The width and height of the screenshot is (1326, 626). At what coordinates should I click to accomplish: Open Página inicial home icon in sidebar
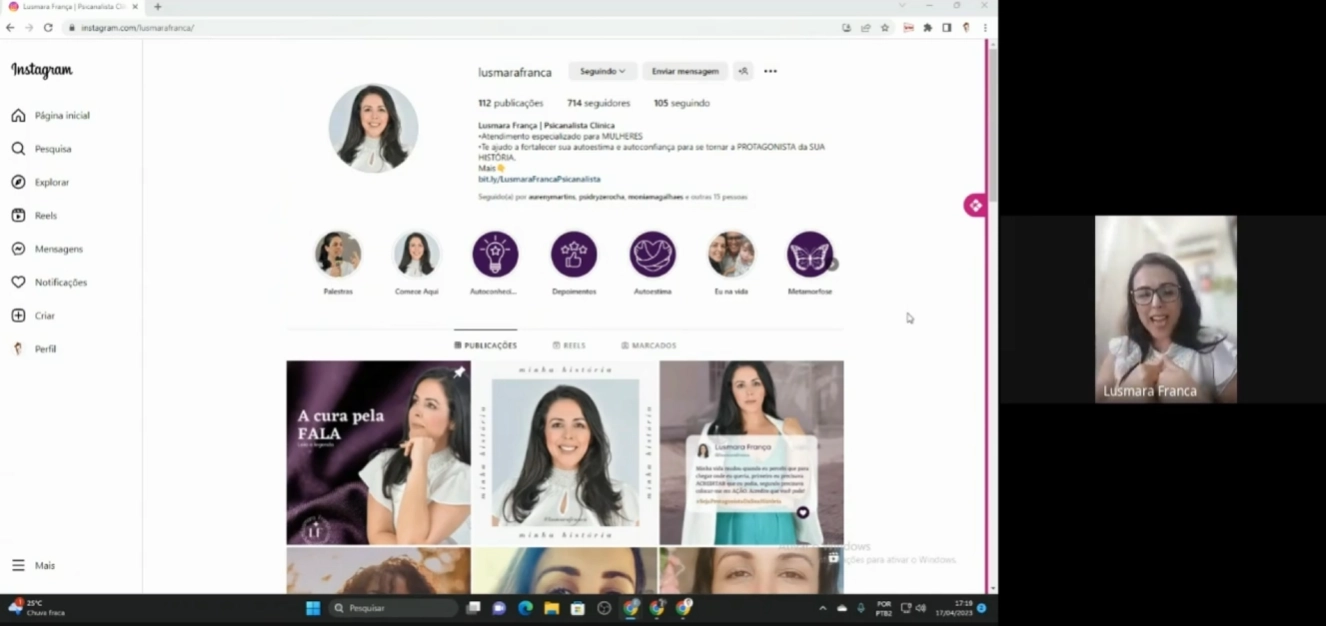click(x=18, y=115)
